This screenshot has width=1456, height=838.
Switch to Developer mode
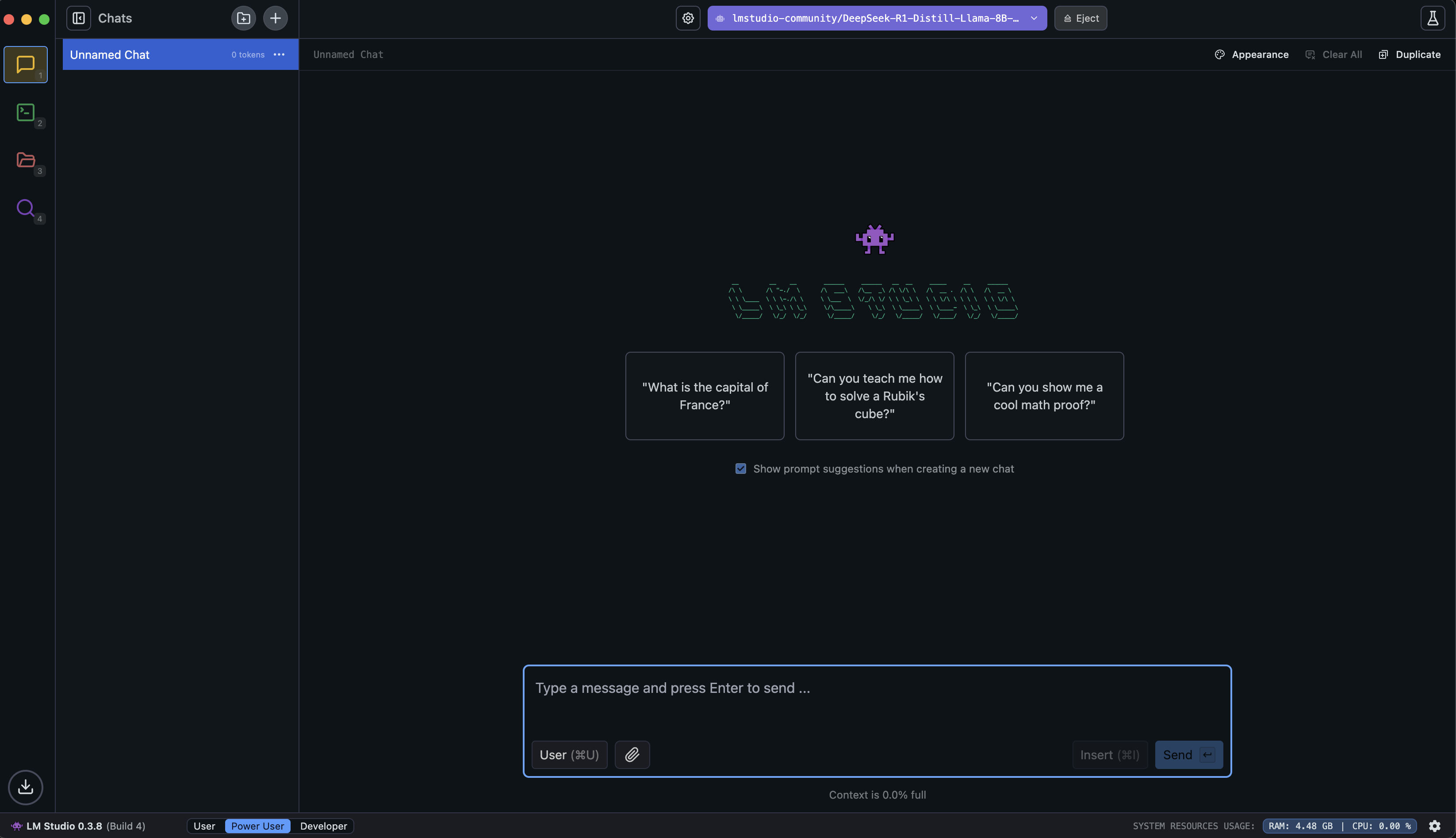coord(323,826)
